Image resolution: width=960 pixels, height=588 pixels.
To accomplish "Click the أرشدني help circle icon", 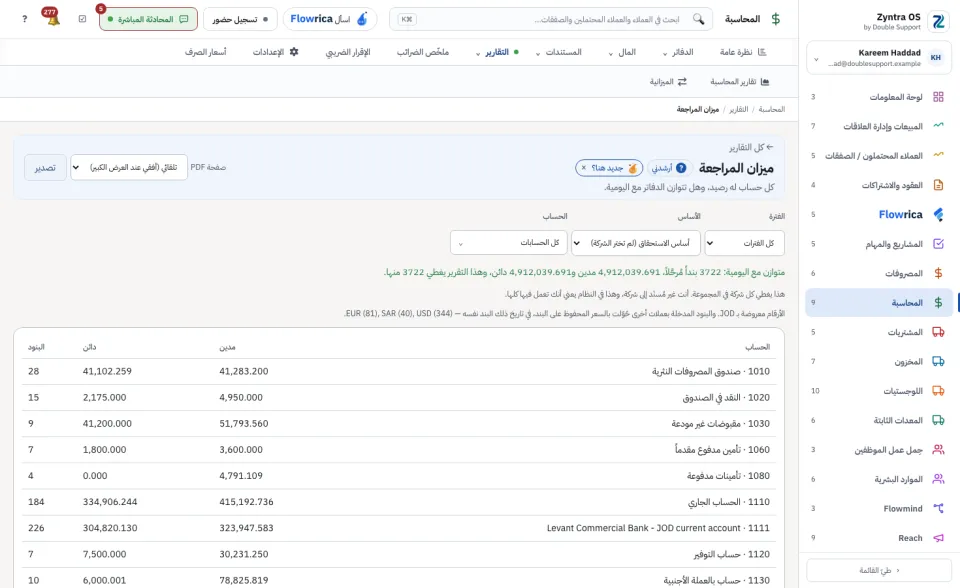I will coord(681,168).
